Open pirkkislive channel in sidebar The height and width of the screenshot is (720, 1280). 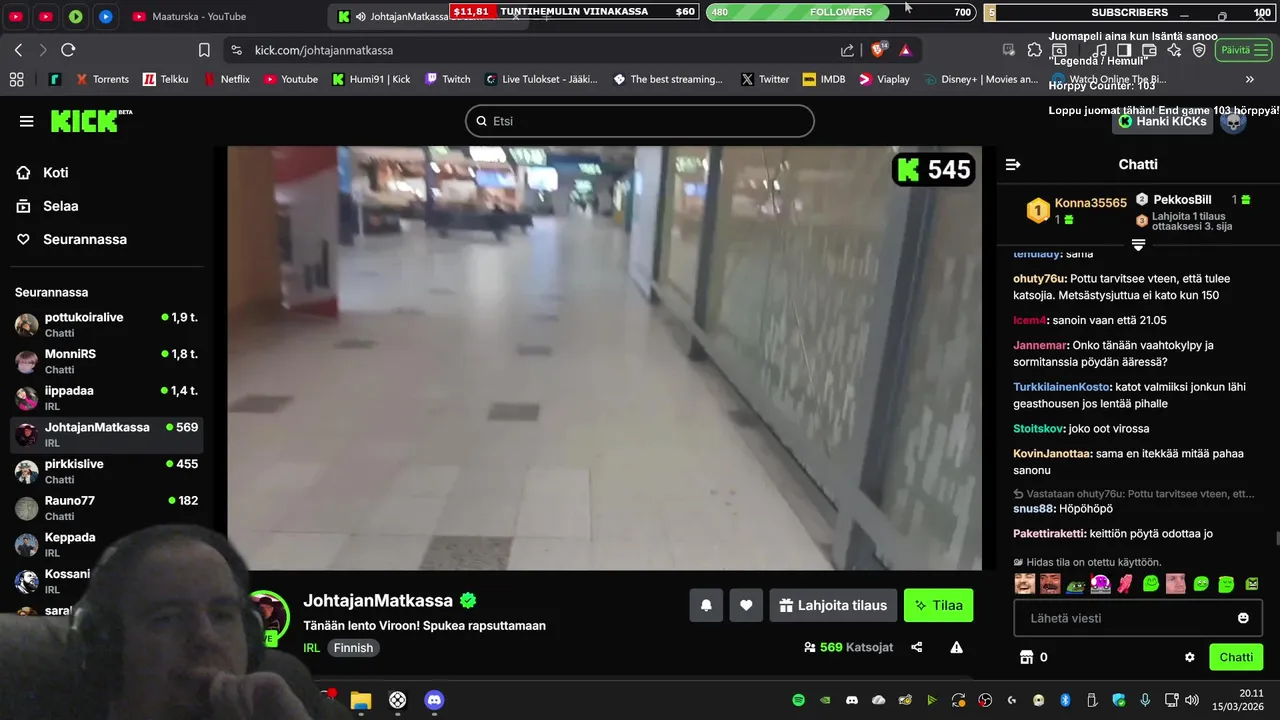(x=107, y=471)
